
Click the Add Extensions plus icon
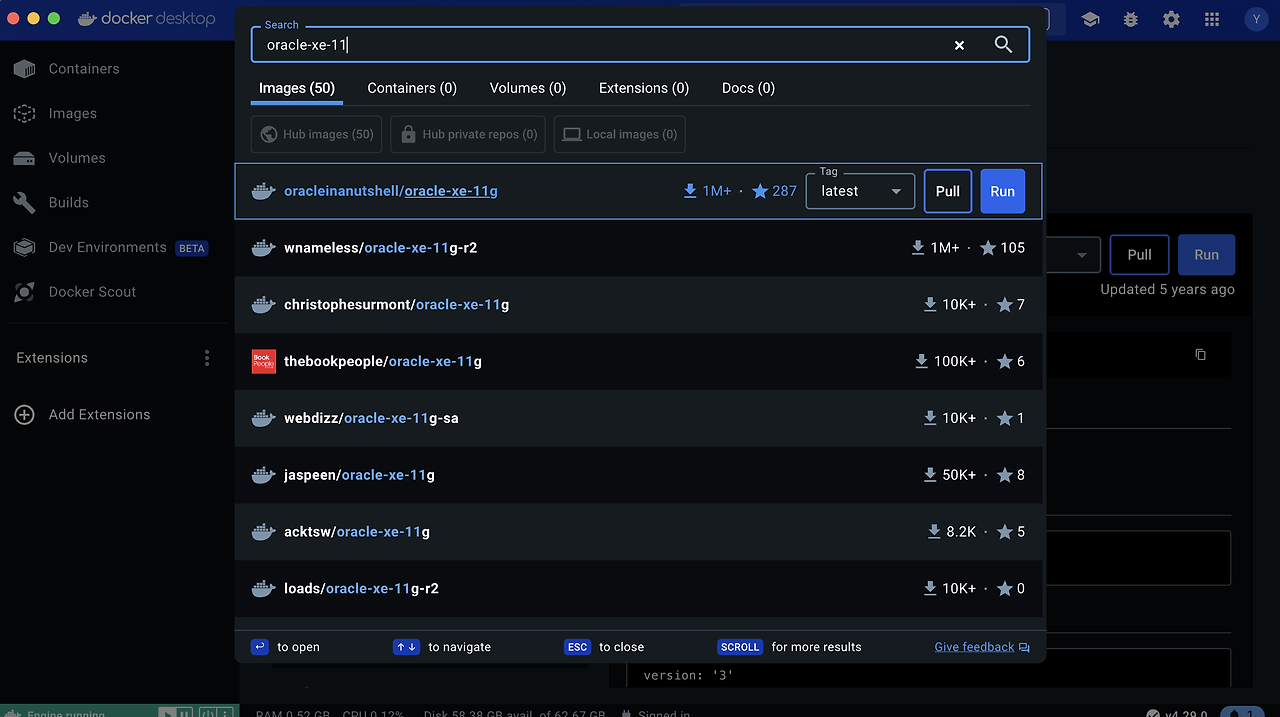pyautogui.click(x=24, y=415)
